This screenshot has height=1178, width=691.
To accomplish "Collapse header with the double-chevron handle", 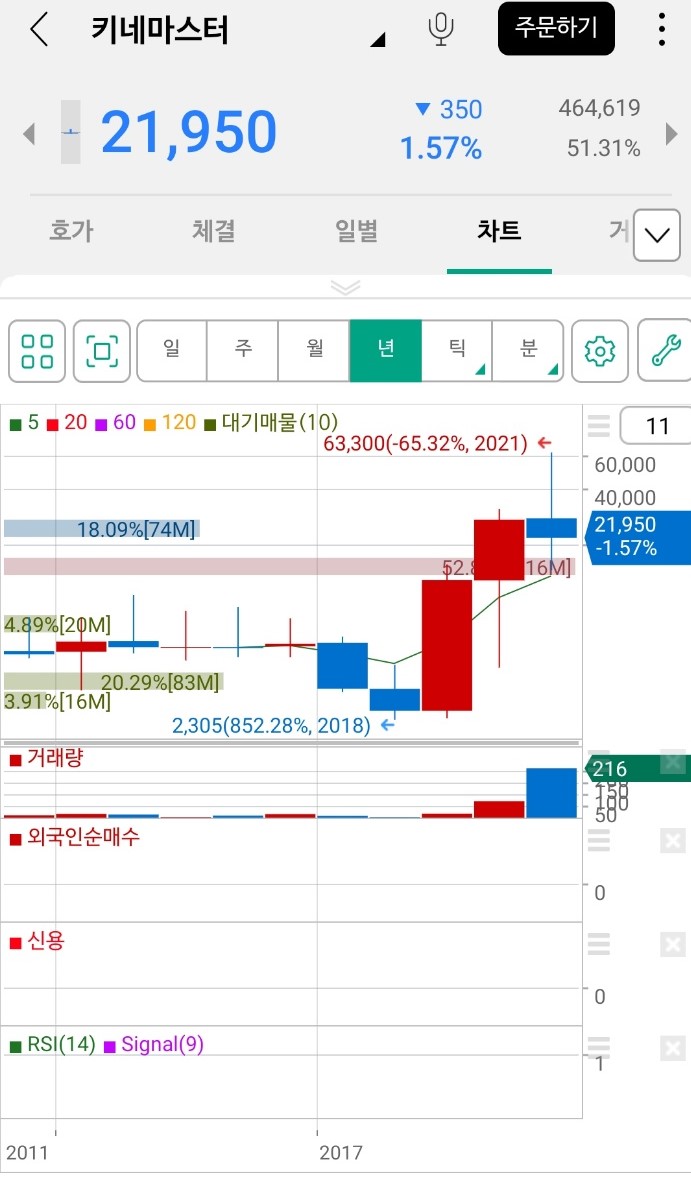I will pyautogui.click(x=346, y=288).
